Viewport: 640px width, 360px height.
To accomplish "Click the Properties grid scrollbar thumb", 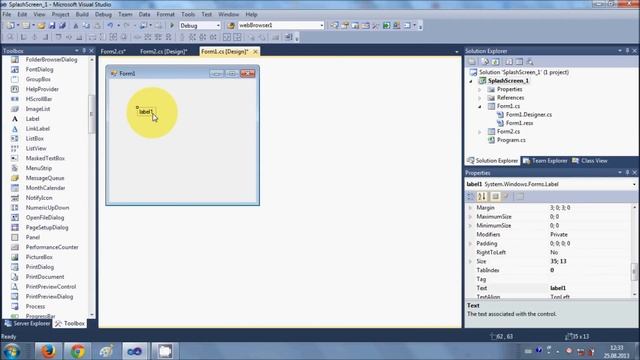I will [x=634, y=272].
